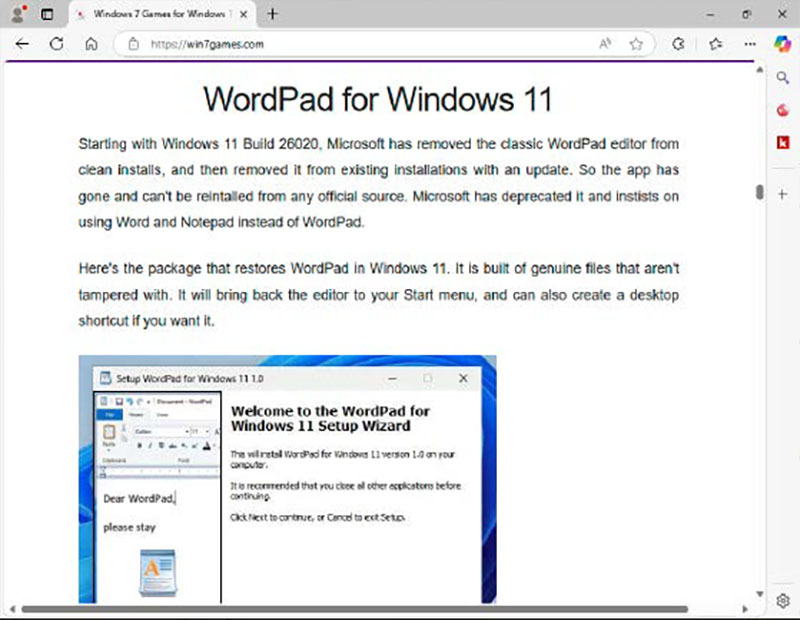Add this page to favorites star
Screen dimensions: 800x620
click(636, 44)
